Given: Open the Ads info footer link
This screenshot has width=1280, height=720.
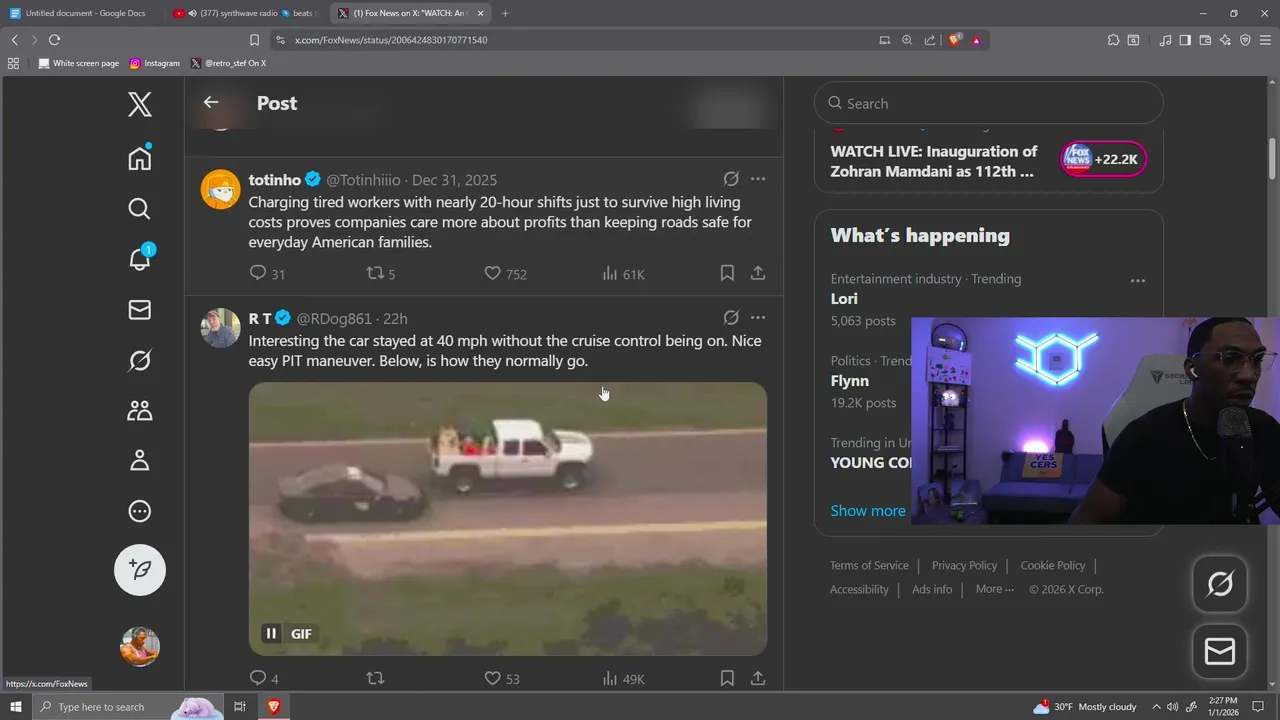Looking at the screenshot, I should click(x=932, y=589).
